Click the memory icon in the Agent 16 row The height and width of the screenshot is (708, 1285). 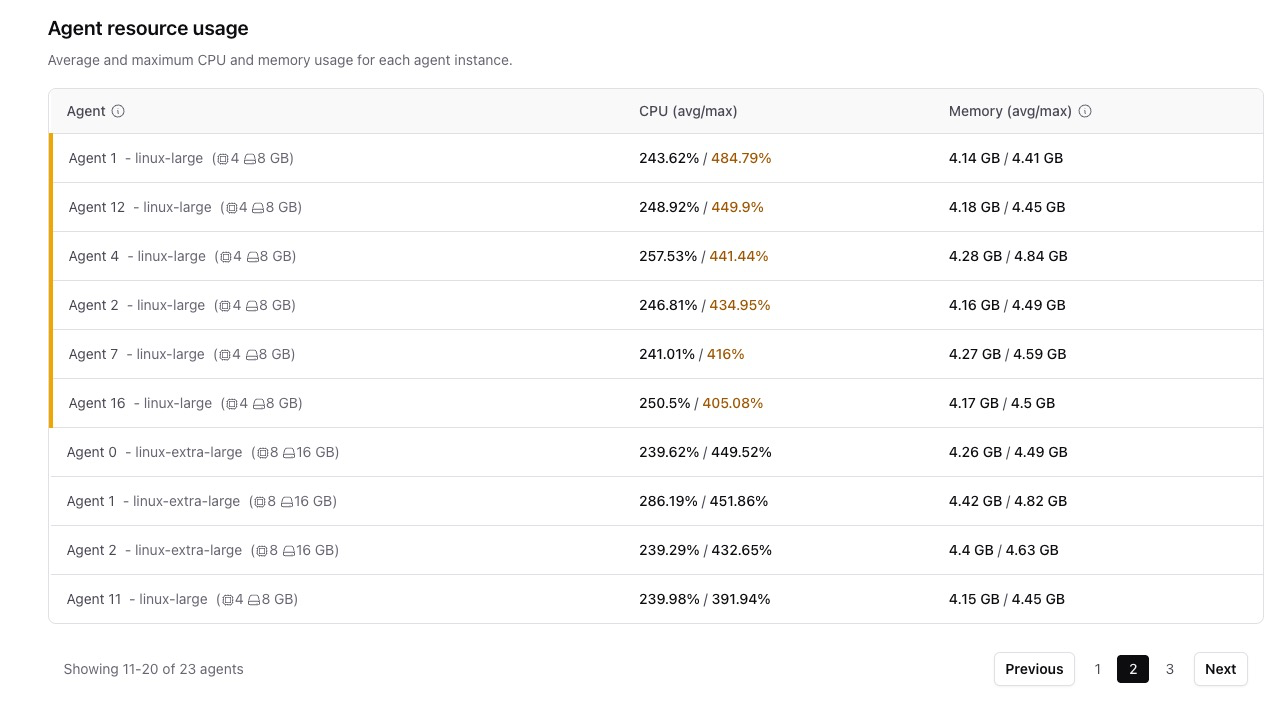click(x=258, y=403)
